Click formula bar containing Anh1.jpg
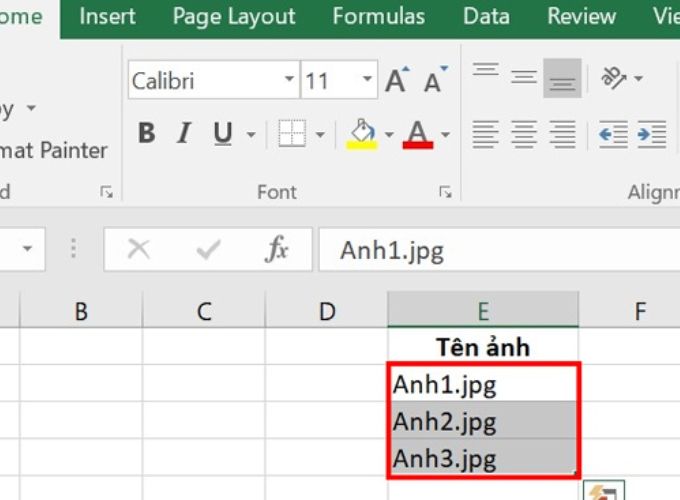Image resolution: width=680 pixels, height=500 pixels. (x=499, y=250)
